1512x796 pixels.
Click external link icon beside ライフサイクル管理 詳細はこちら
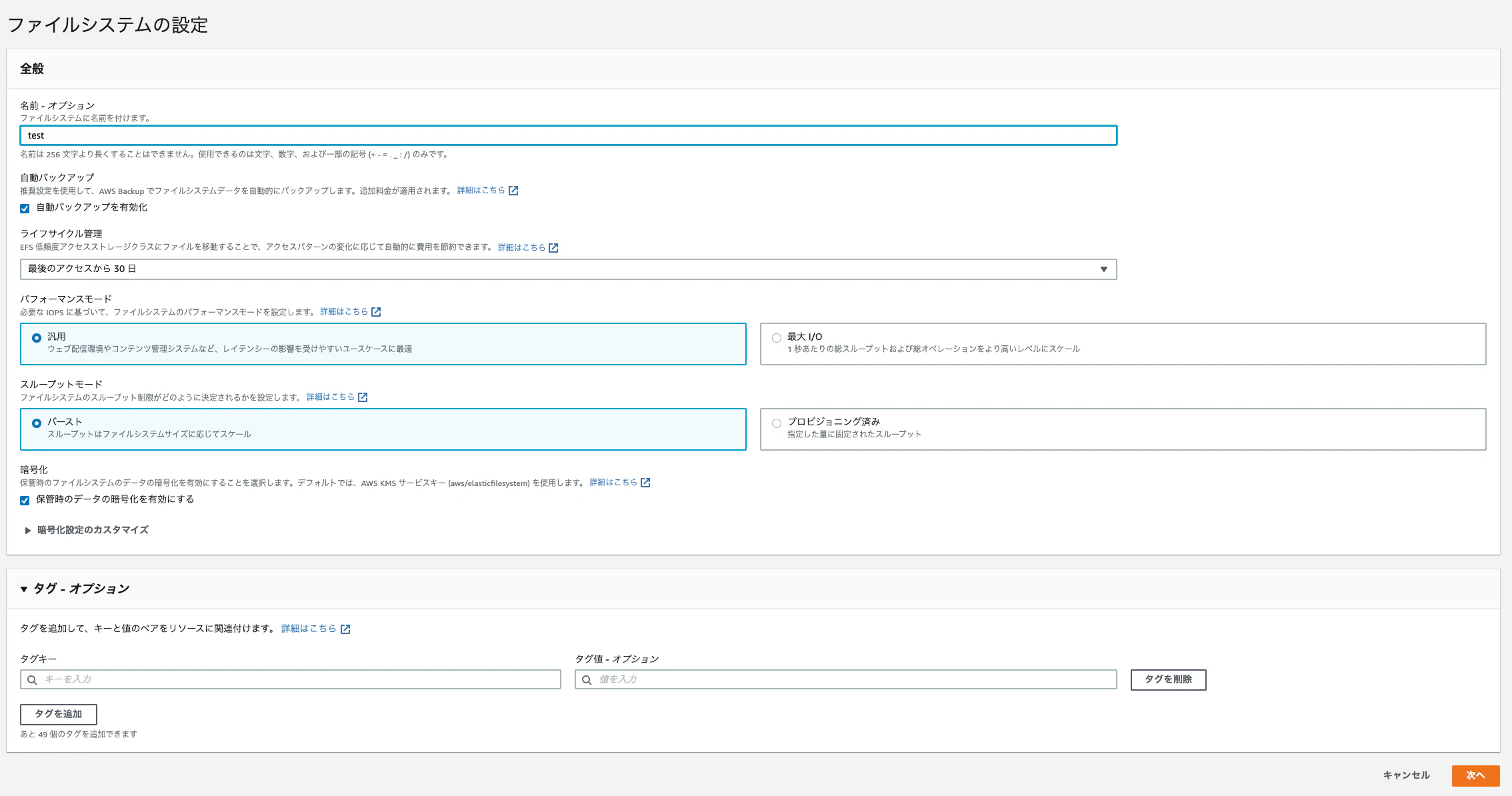[553, 247]
